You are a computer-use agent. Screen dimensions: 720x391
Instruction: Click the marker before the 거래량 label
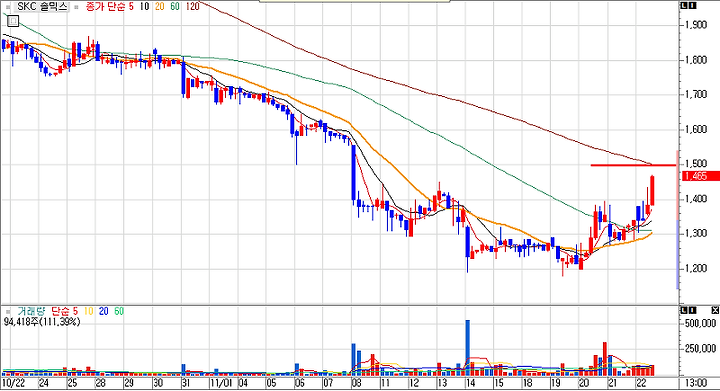point(9,312)
